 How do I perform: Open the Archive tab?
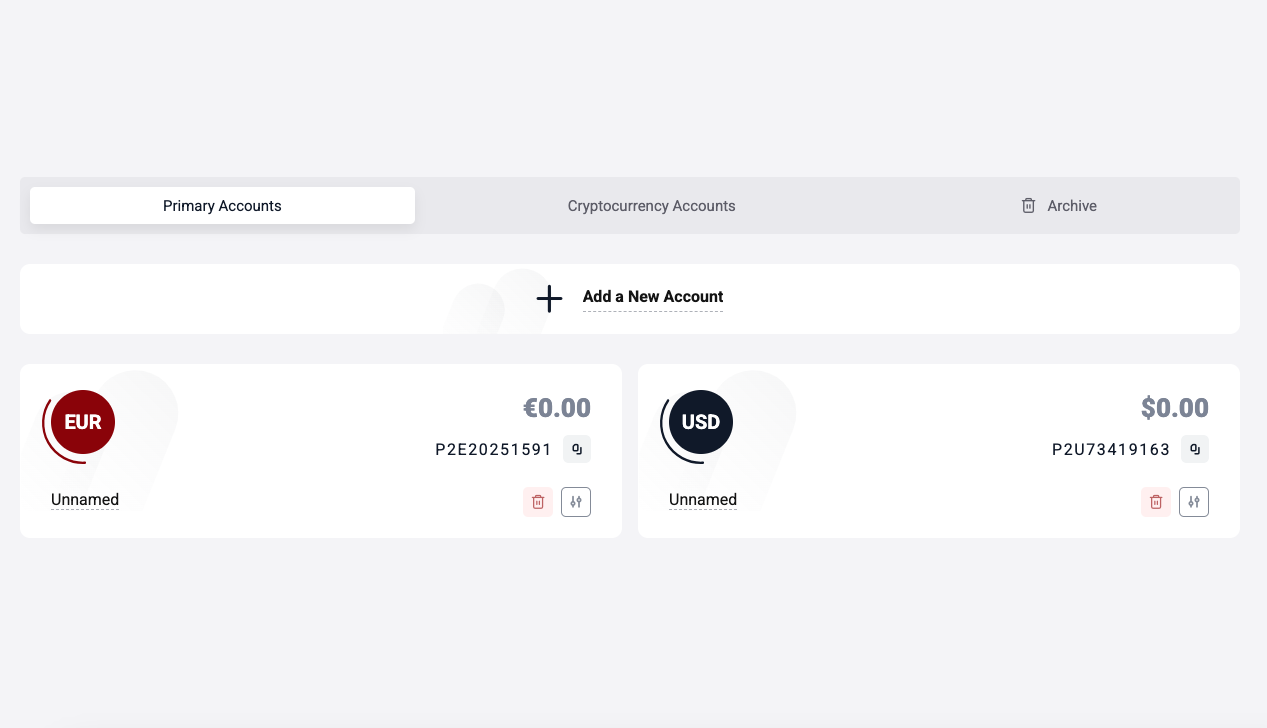[x=1059, y=205]
